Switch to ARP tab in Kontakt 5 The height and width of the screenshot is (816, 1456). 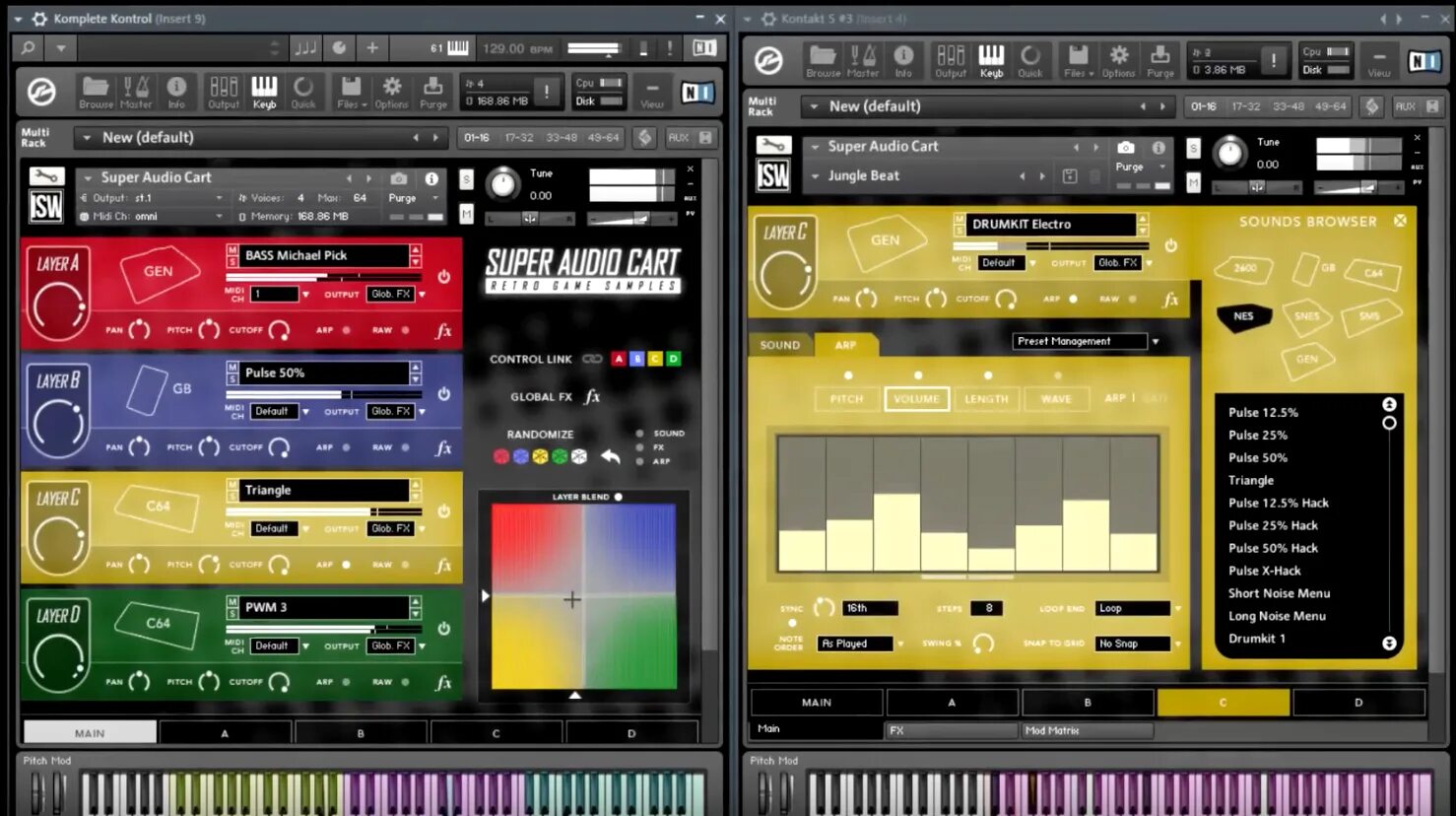click(x=845, y=345)
